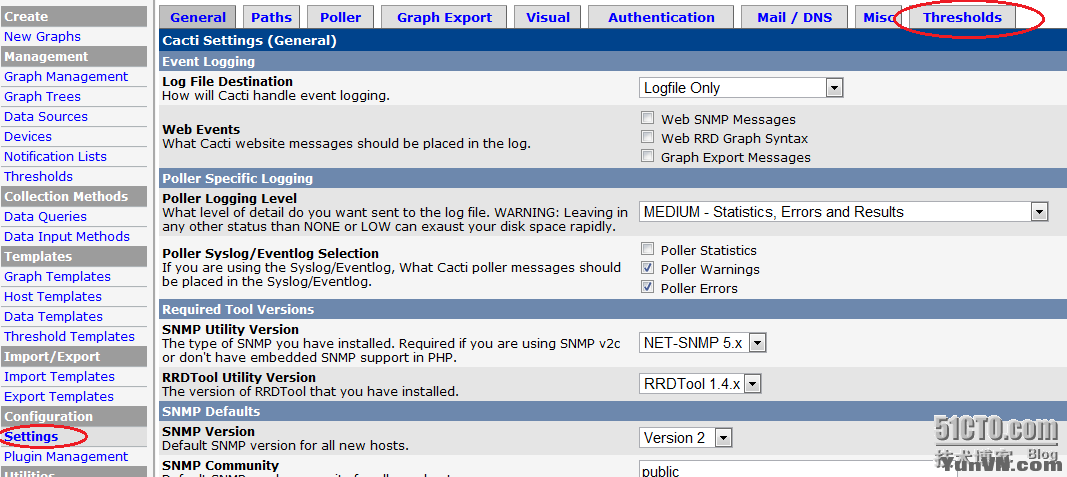Open Data Queries link

[46, 216]
